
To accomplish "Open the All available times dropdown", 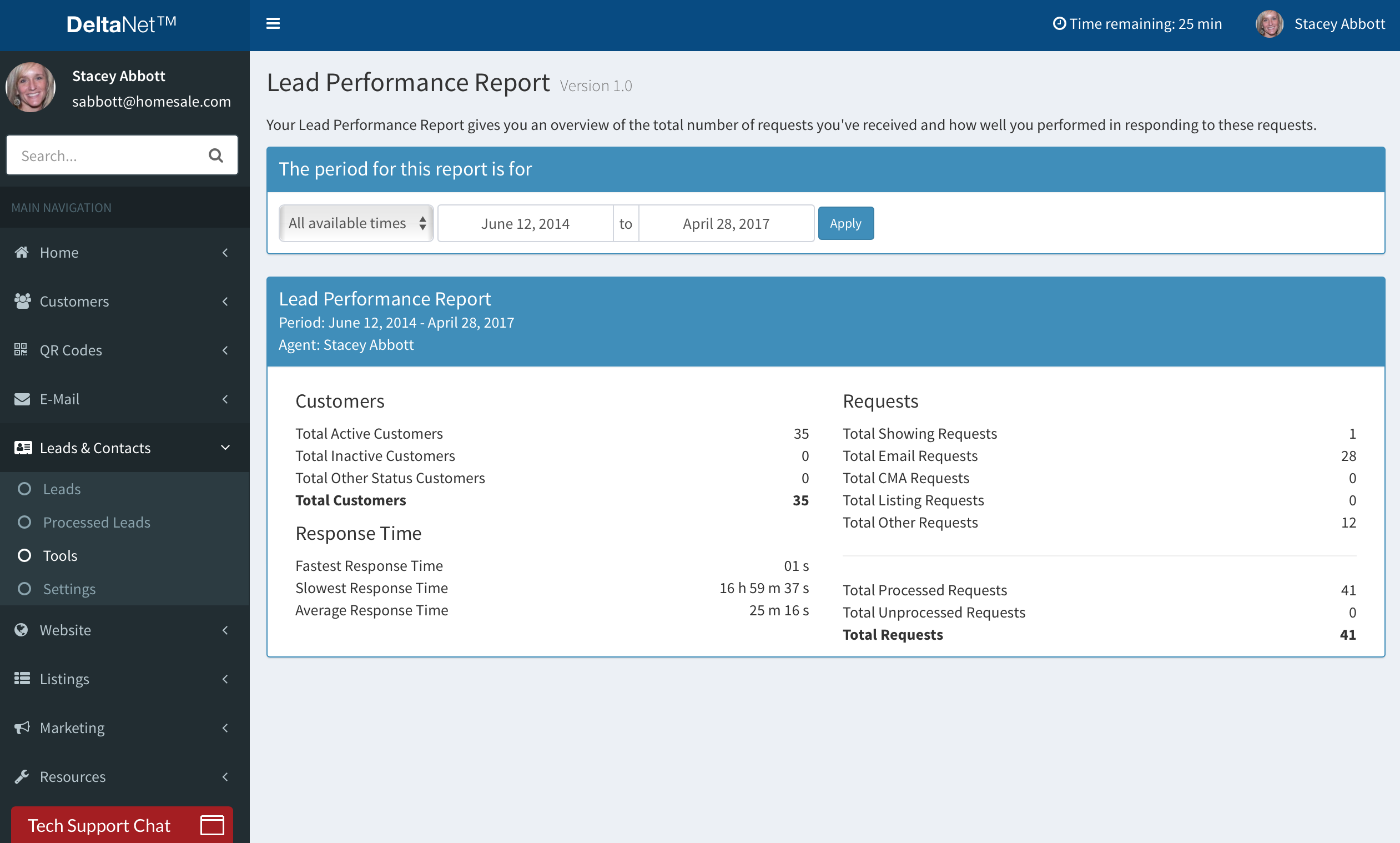I will (x=355, y=223).
